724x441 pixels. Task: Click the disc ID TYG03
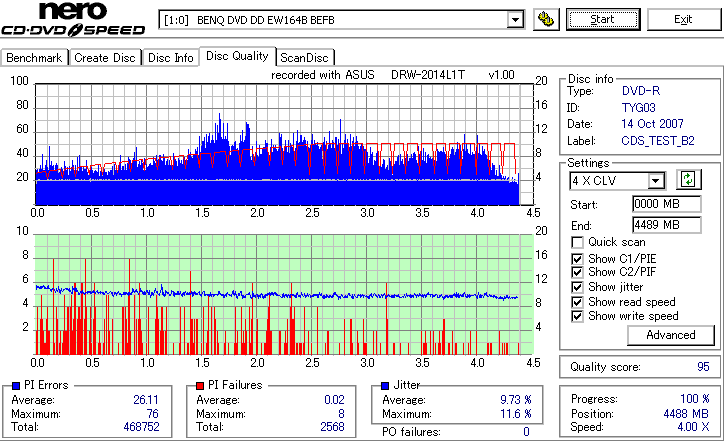pos(639,108)
